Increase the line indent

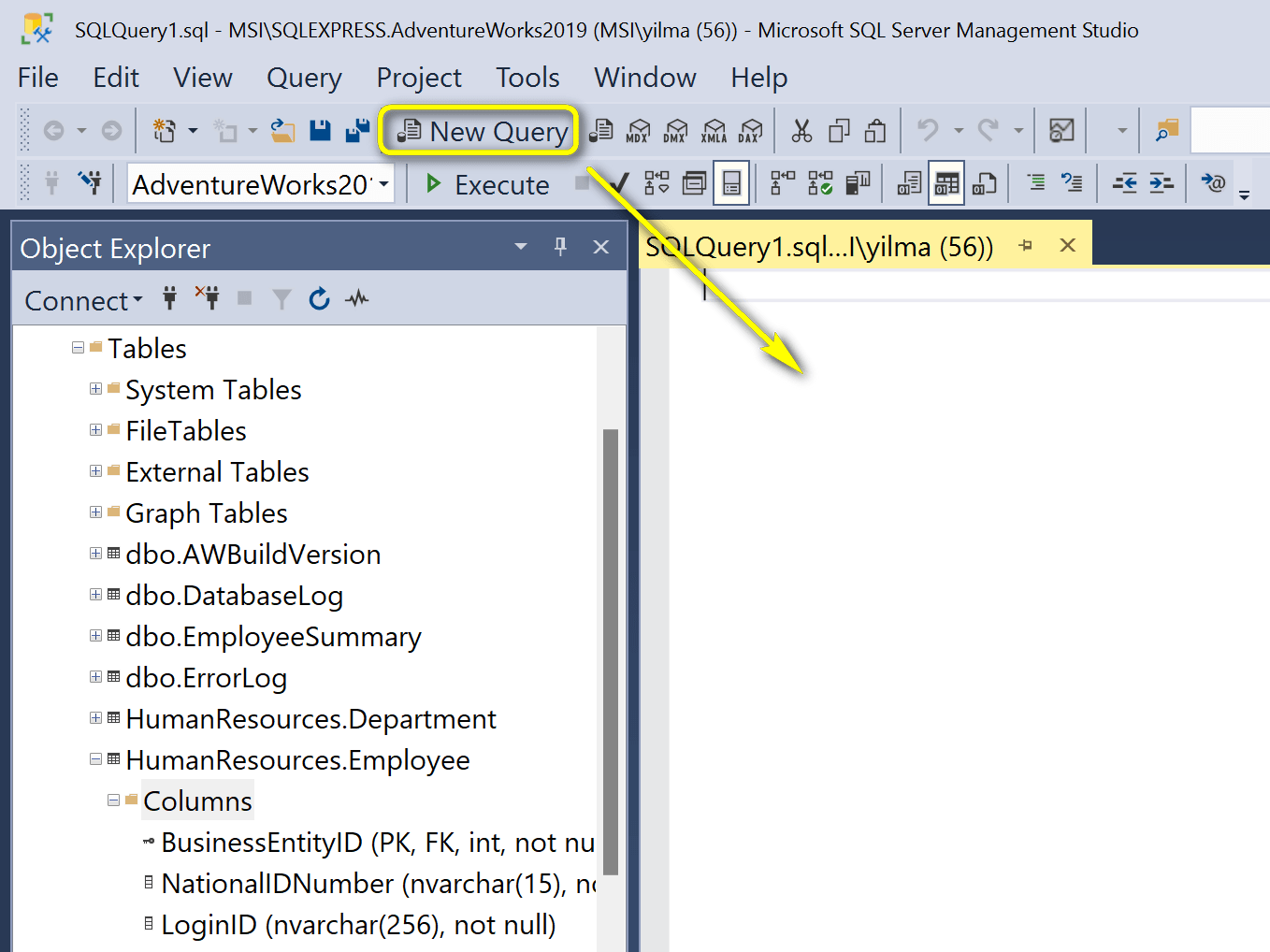tap(1162, 182)
